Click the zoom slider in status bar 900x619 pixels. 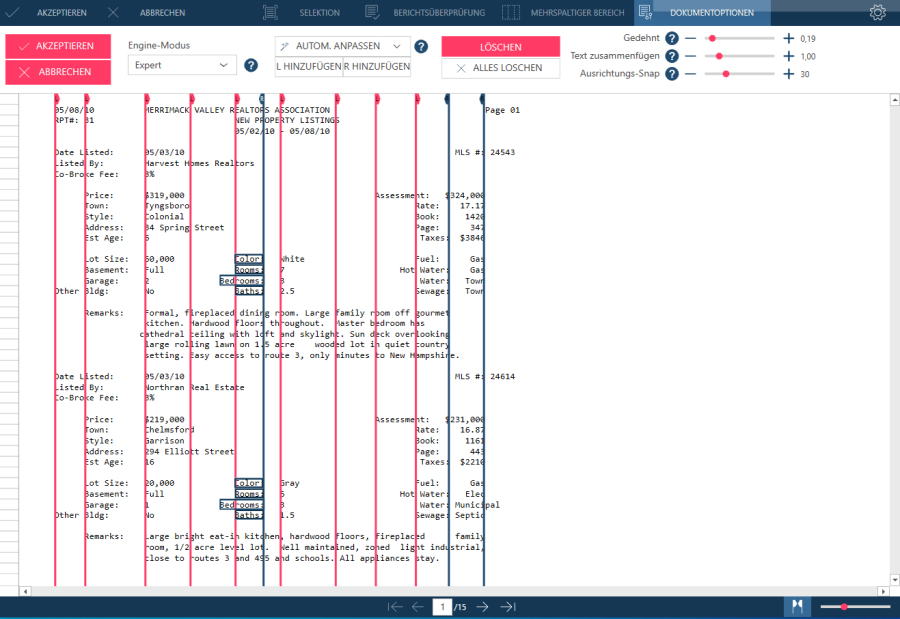[x=855, y=607]
